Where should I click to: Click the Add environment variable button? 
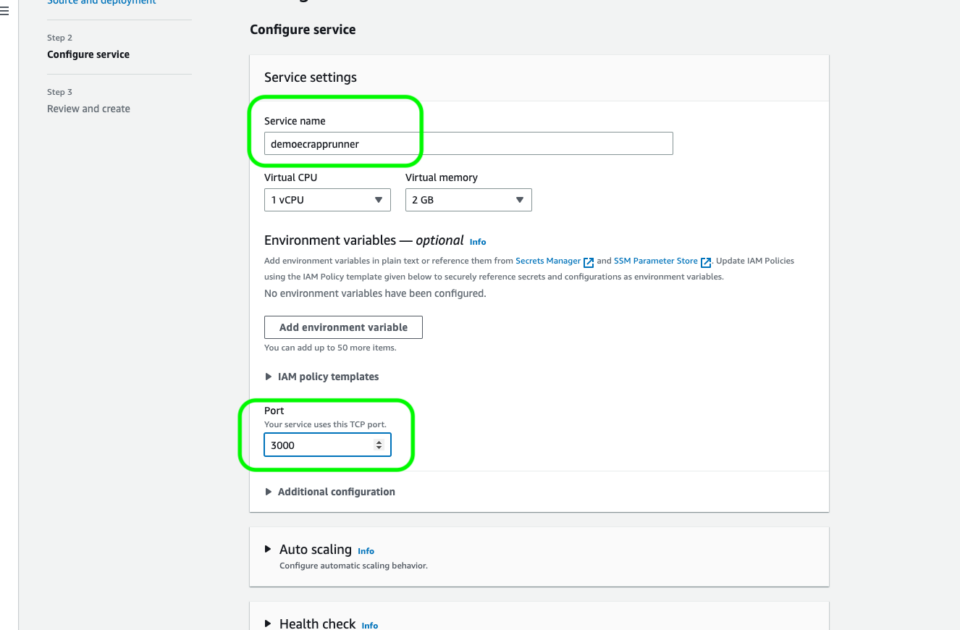(343, 327)
